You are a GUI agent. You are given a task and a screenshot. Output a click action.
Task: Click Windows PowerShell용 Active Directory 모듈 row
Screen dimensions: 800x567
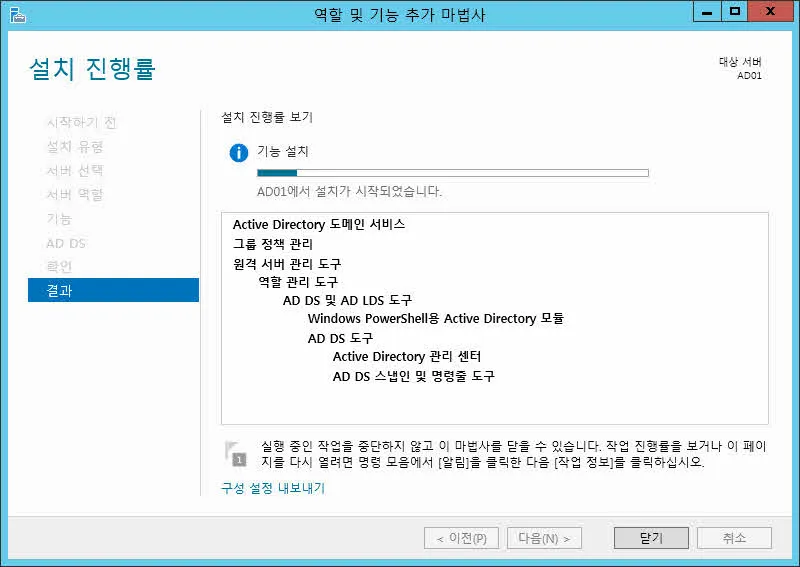point(436,318)
